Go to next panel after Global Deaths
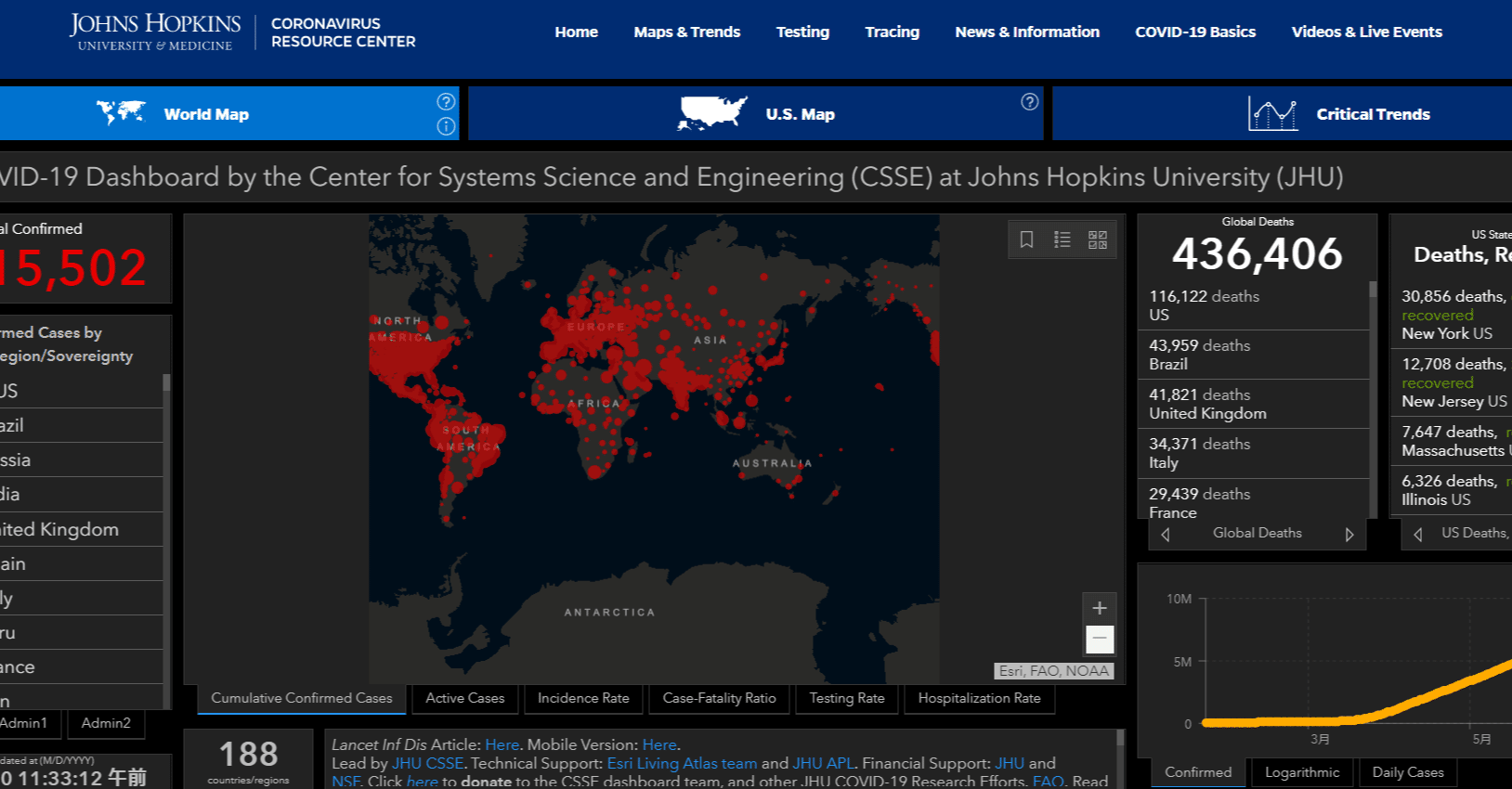 [1349, 534]
